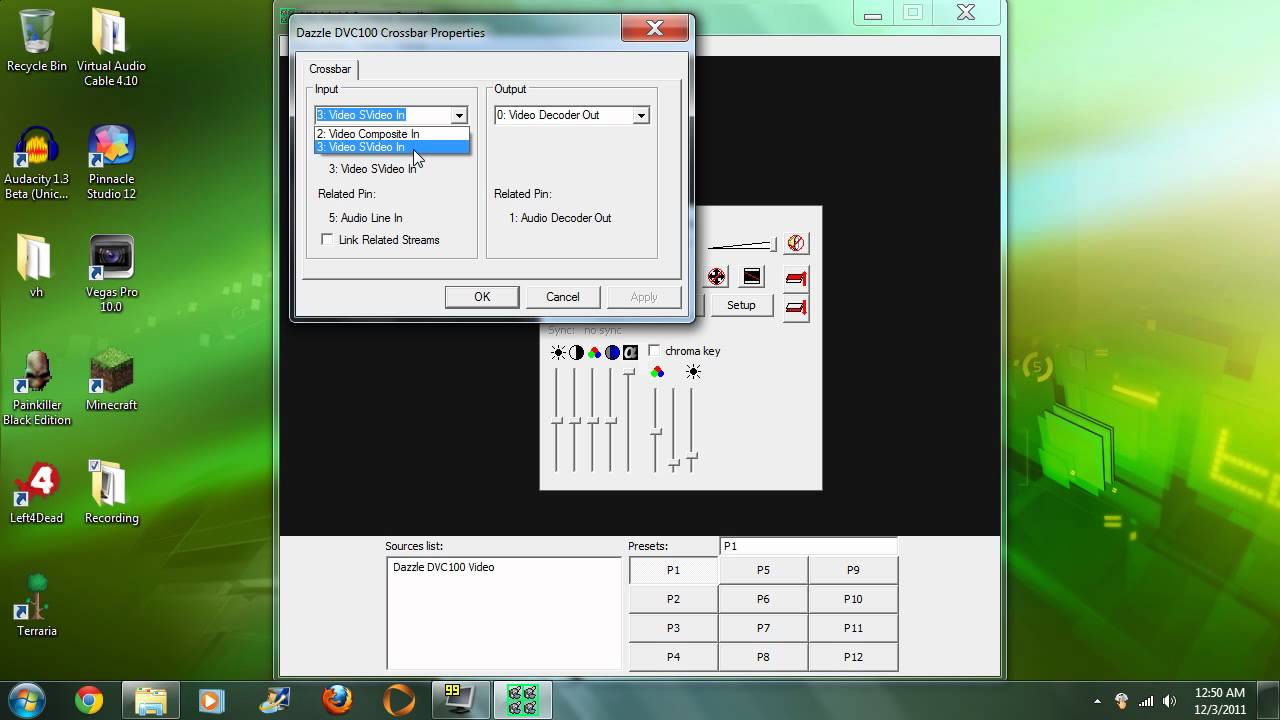Screen dimensions: 1280x720
Task: Select preset P12 button
Action: pyautogui.click(x=853, y=657)
